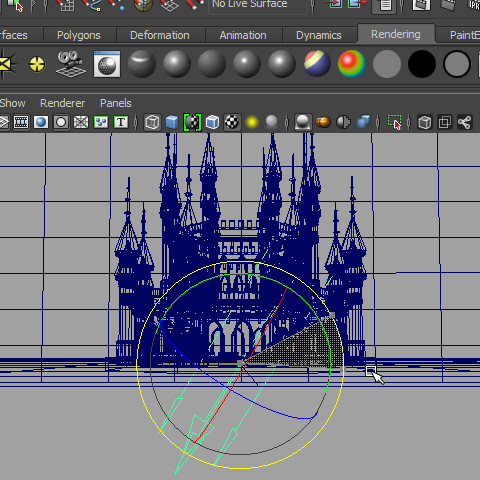This screenshot has width=480, height=480.
Task: Toggle the resolution gate display
Action: [41, 122]
